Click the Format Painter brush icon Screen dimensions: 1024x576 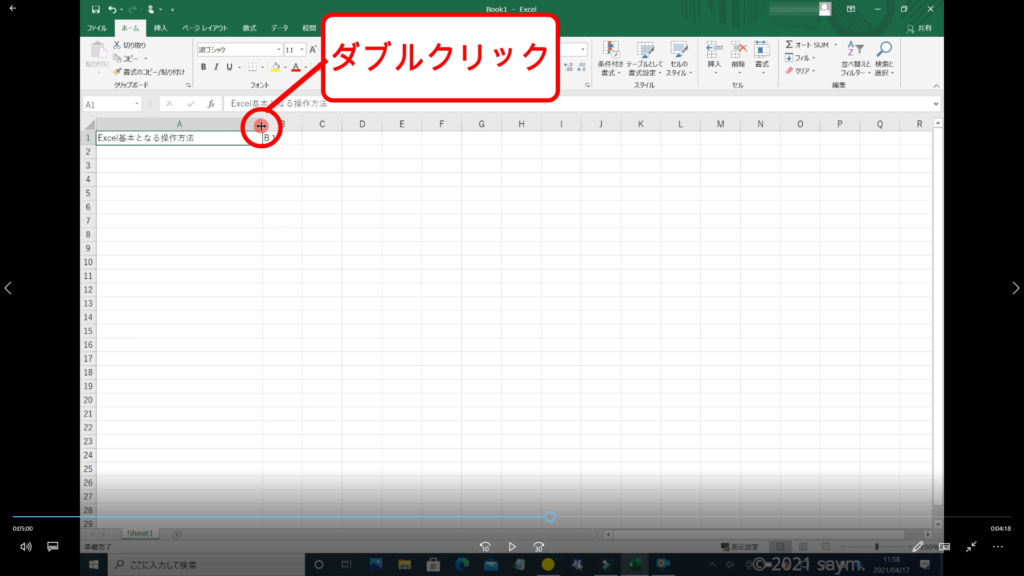117,72
